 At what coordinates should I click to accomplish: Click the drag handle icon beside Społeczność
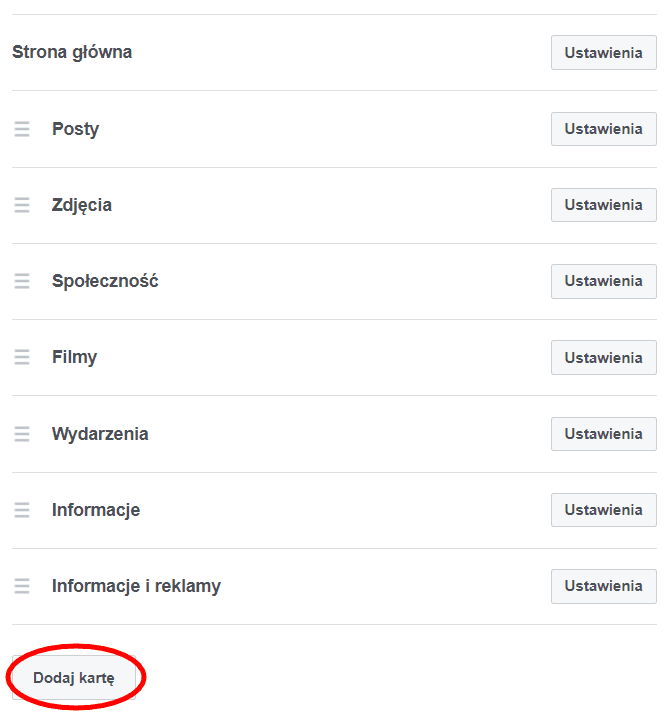tap(22, 281)
